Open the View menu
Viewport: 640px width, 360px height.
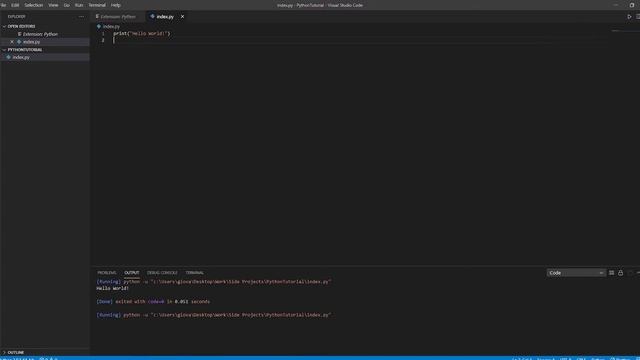53,5
